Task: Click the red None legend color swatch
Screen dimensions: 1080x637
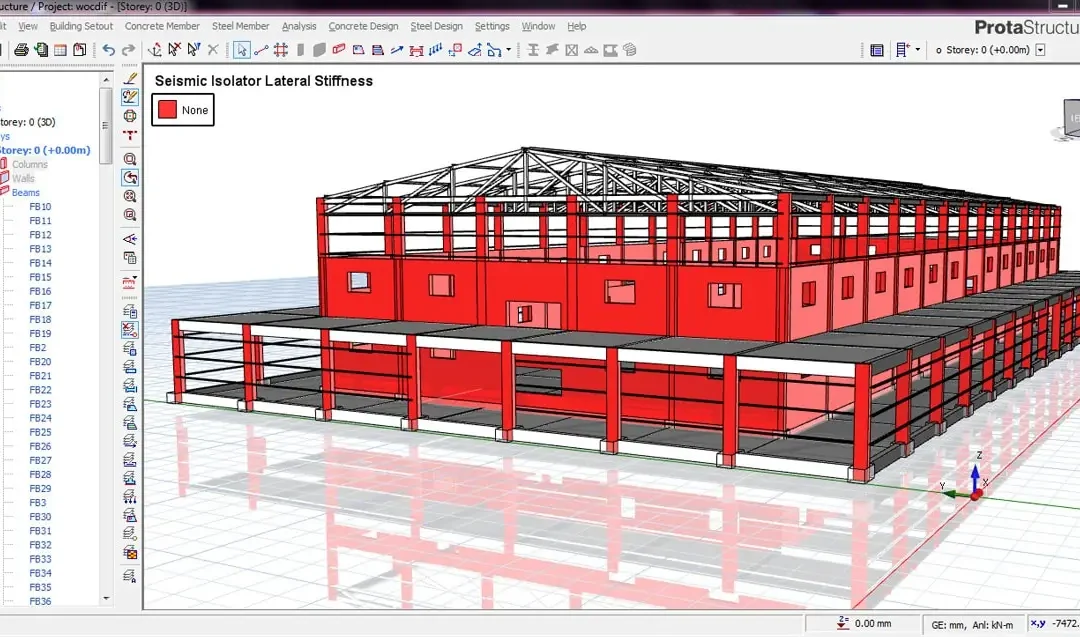Action: point(167,109)
